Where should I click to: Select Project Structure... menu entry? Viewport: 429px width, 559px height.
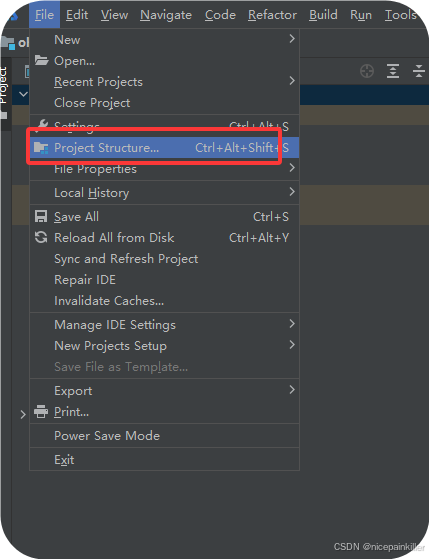(x=164, y=147)
